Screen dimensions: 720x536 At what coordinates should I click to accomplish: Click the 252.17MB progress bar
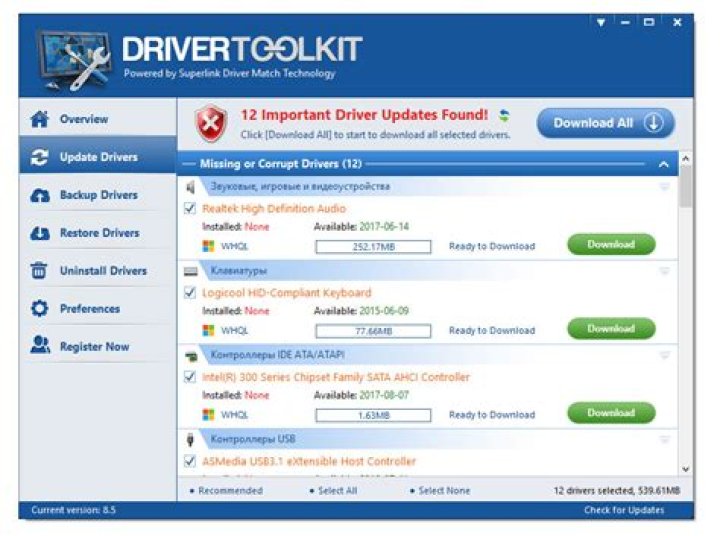[373, 247]
